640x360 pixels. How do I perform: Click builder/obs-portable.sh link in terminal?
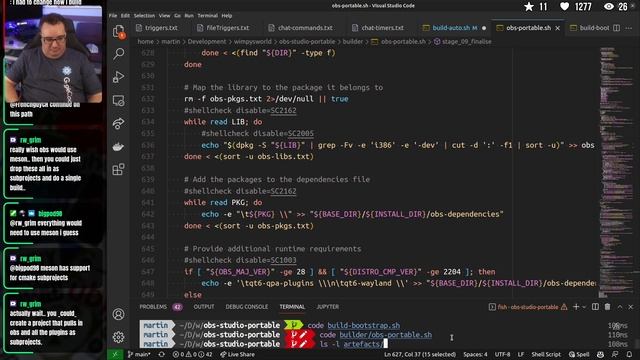click(385, 335)
